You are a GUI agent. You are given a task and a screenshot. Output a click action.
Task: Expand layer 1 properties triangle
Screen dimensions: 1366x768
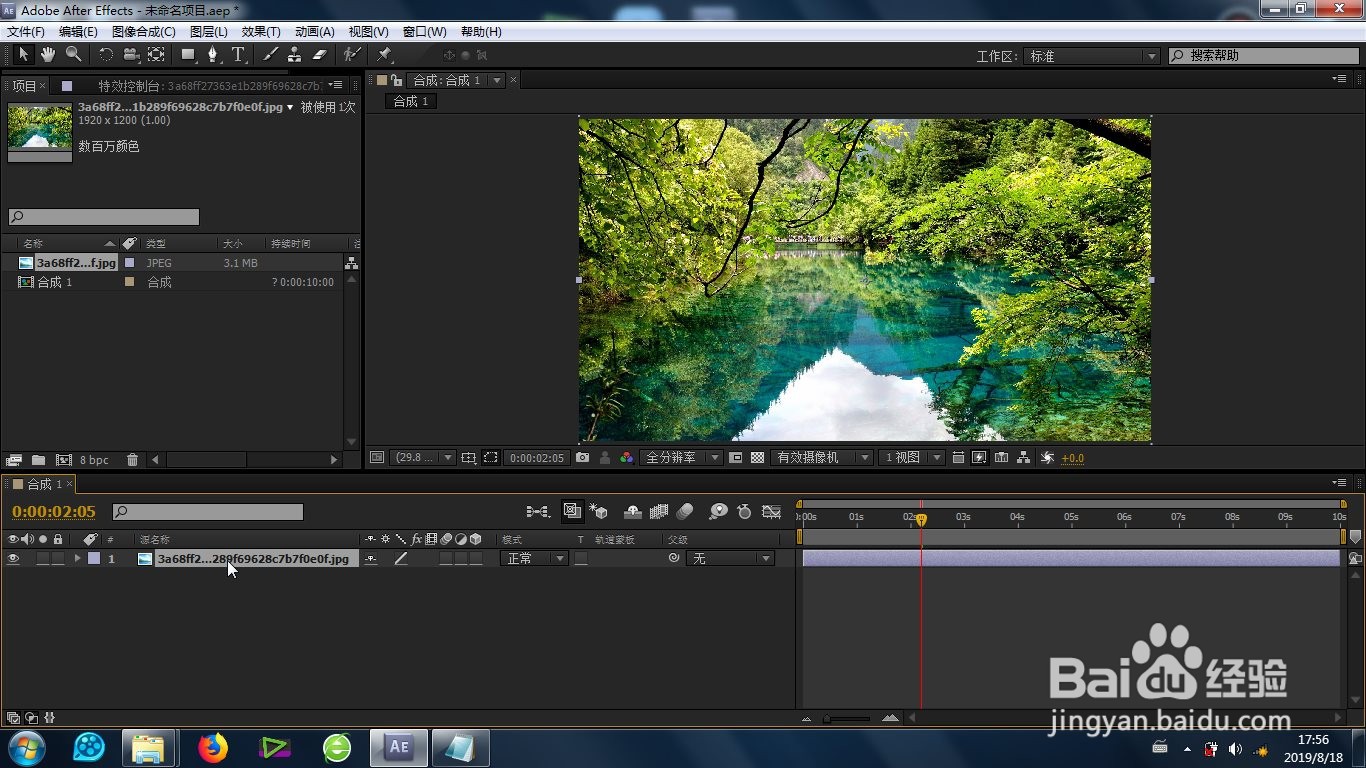click(x=77, y=559)
